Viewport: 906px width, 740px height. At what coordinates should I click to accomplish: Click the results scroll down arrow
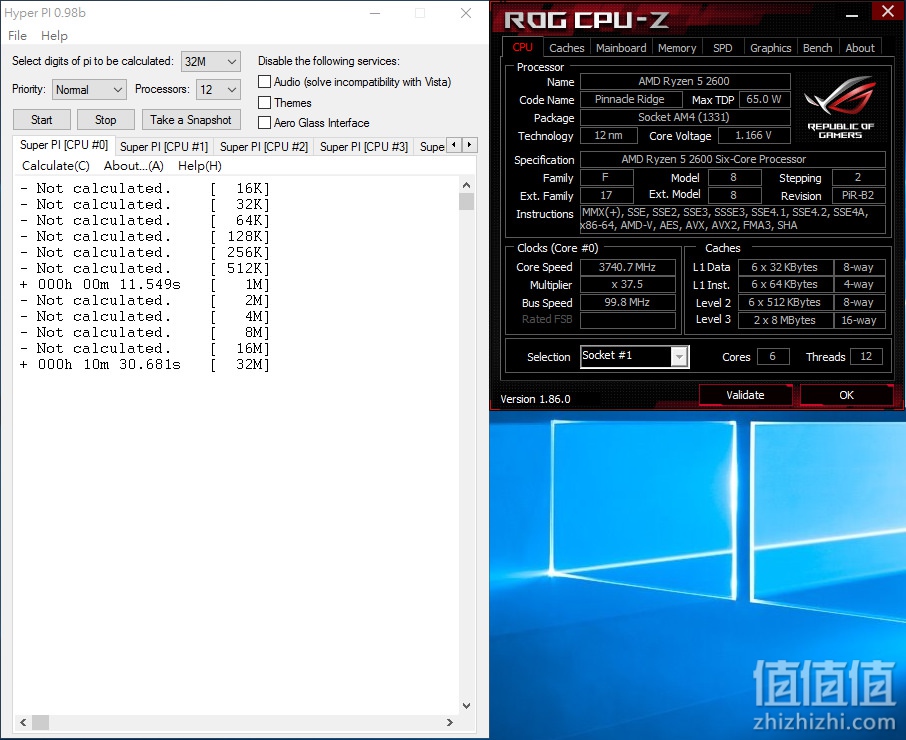[467, 705]
